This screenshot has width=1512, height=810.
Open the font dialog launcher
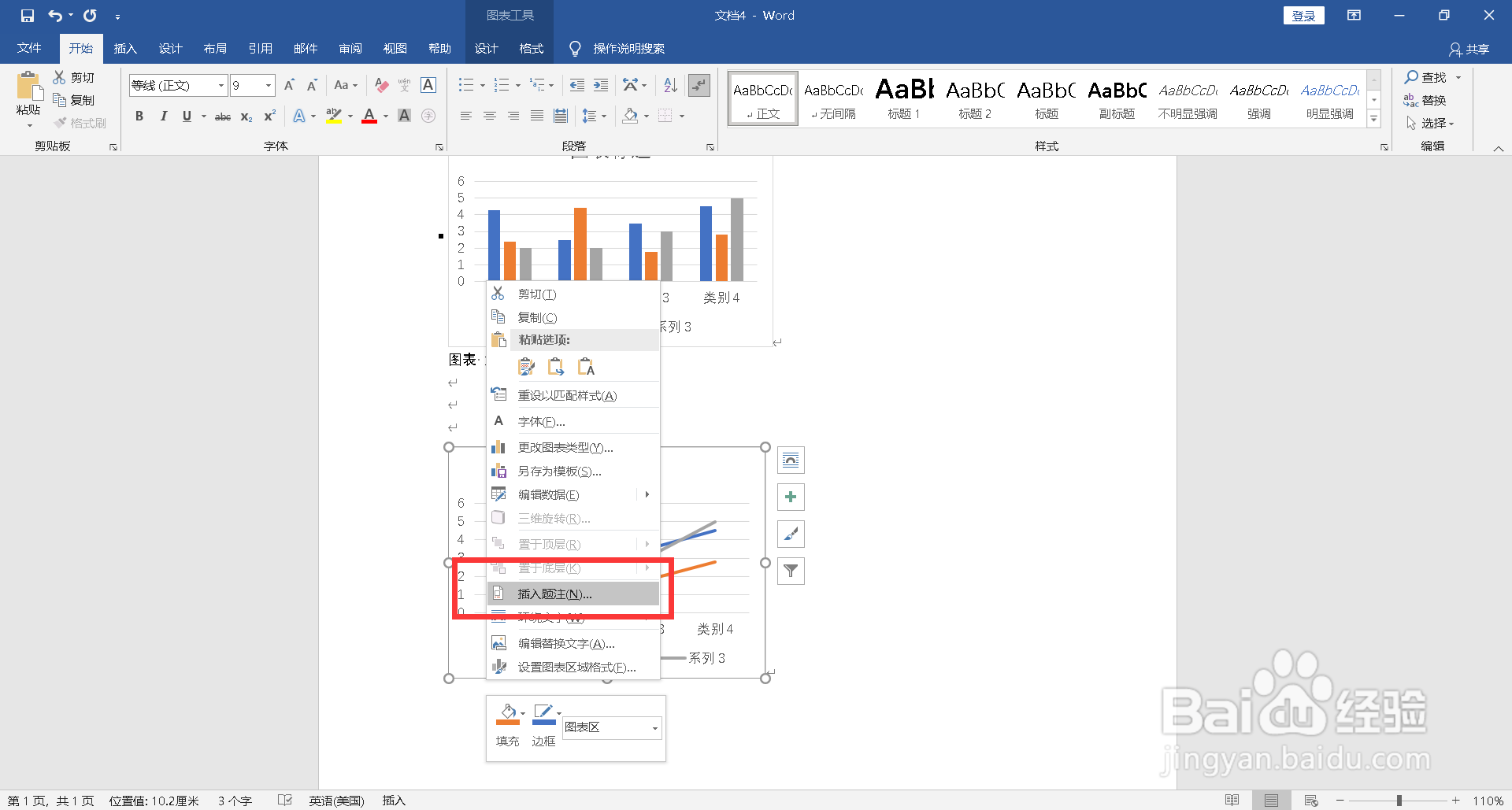[439, 147]
